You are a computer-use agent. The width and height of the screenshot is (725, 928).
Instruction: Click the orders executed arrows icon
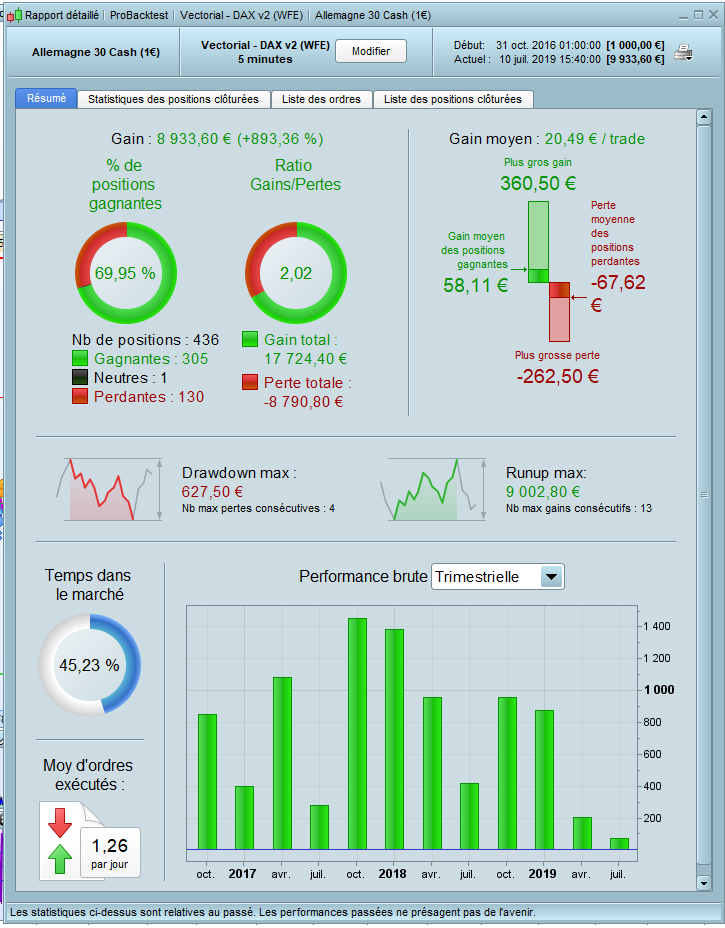(x=60, y=840)
